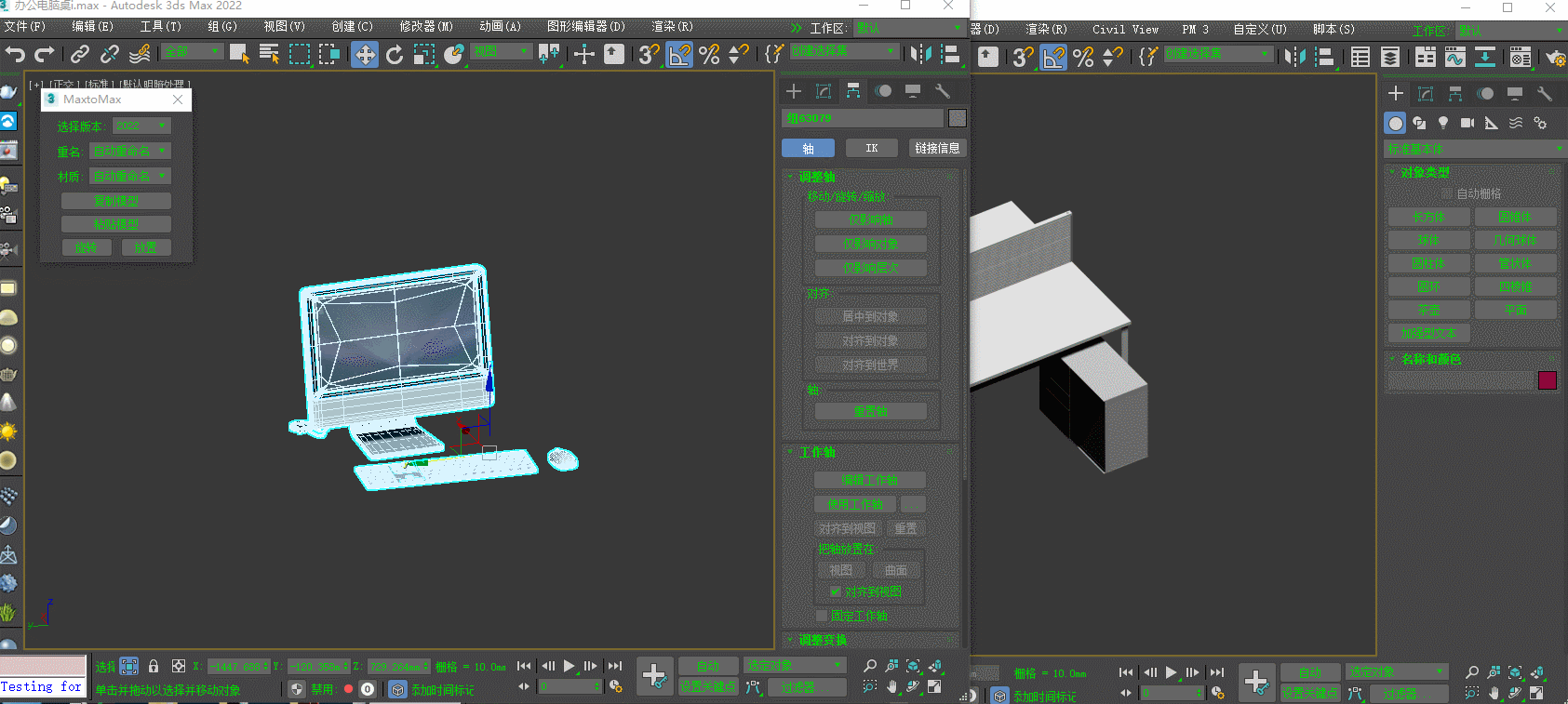Uncheck the 对齐到视图 checkbox

tap(836, 591)
